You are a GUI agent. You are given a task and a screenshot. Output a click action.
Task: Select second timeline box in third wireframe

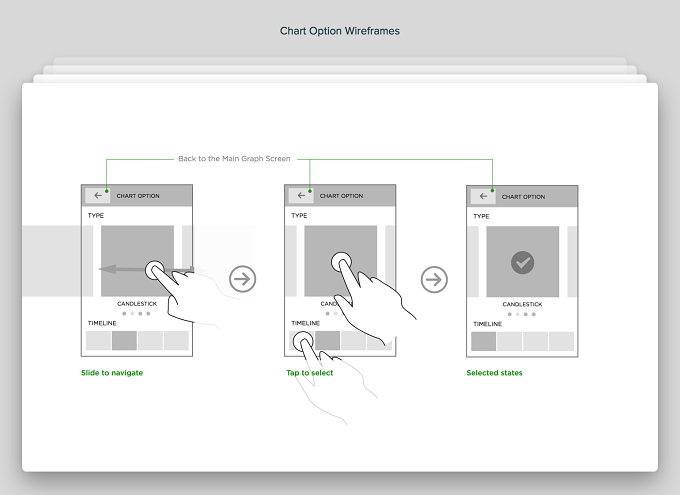coord(510,341)
